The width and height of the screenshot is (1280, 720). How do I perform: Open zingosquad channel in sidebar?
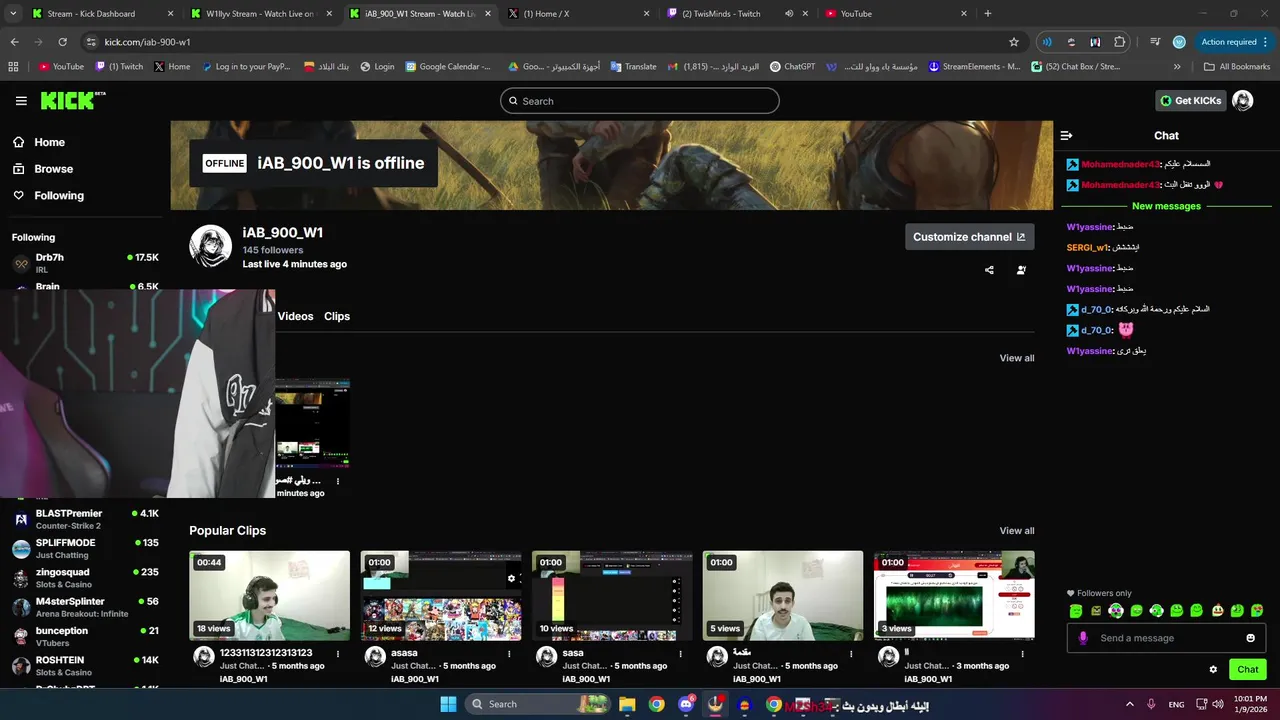click(85, 578)
